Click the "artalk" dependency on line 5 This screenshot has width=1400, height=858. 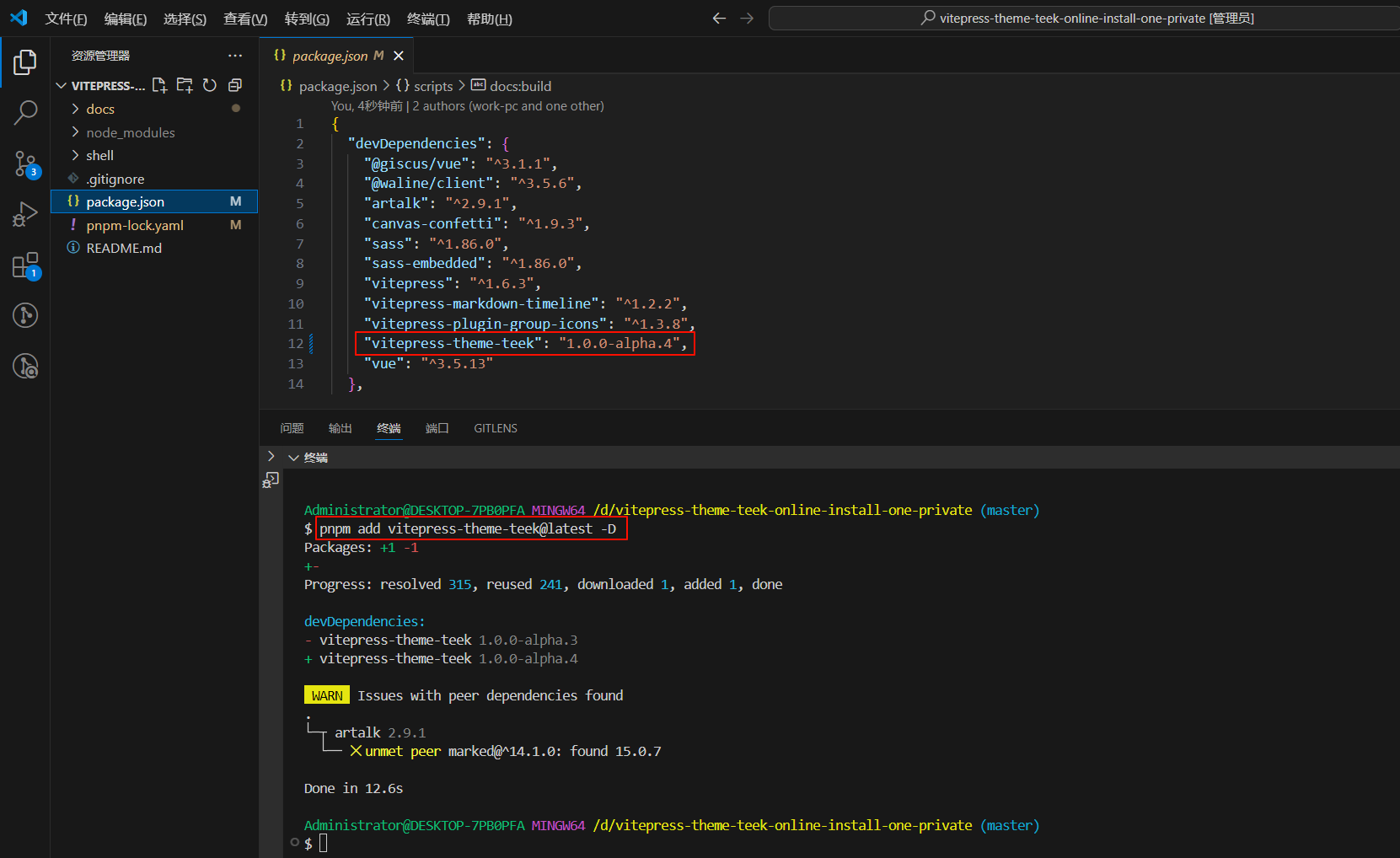(440, 203)
